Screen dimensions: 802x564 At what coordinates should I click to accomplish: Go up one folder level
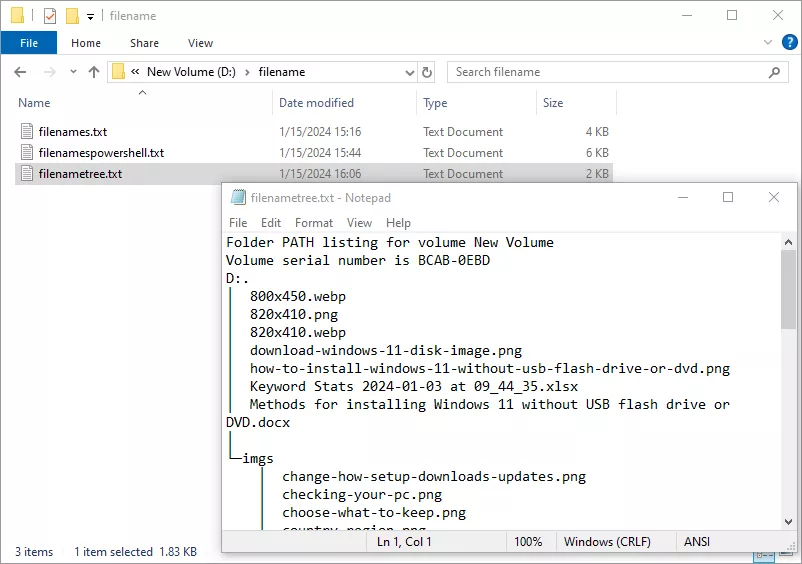coord(94,72)
